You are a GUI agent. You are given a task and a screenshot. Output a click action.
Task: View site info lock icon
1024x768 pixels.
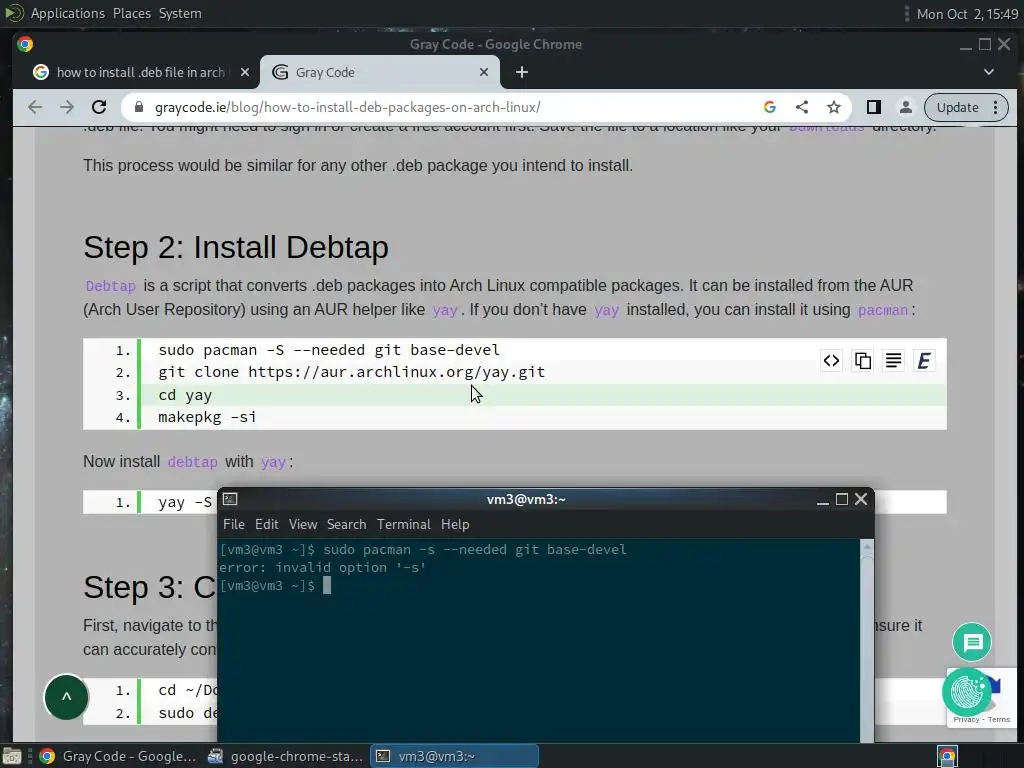click(x=138, y=107)
